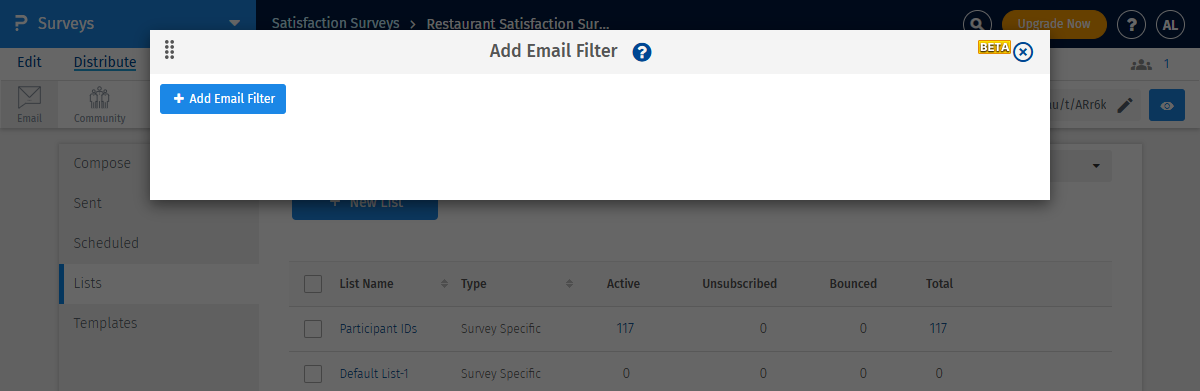This screenshot has width=1200, height=391.
Task: Open the Participant IDs list
Action: click(378, 328)
